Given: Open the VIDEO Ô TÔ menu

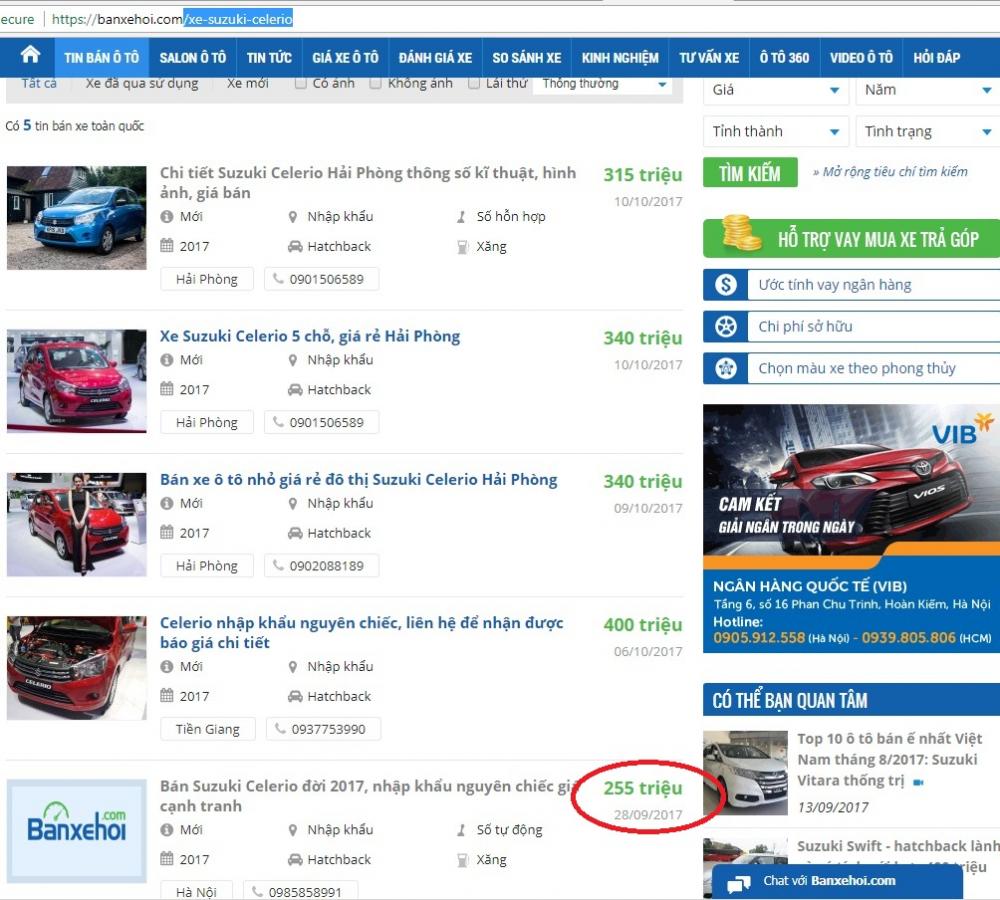Looking at the screenshot, I should tap(861, 57).
